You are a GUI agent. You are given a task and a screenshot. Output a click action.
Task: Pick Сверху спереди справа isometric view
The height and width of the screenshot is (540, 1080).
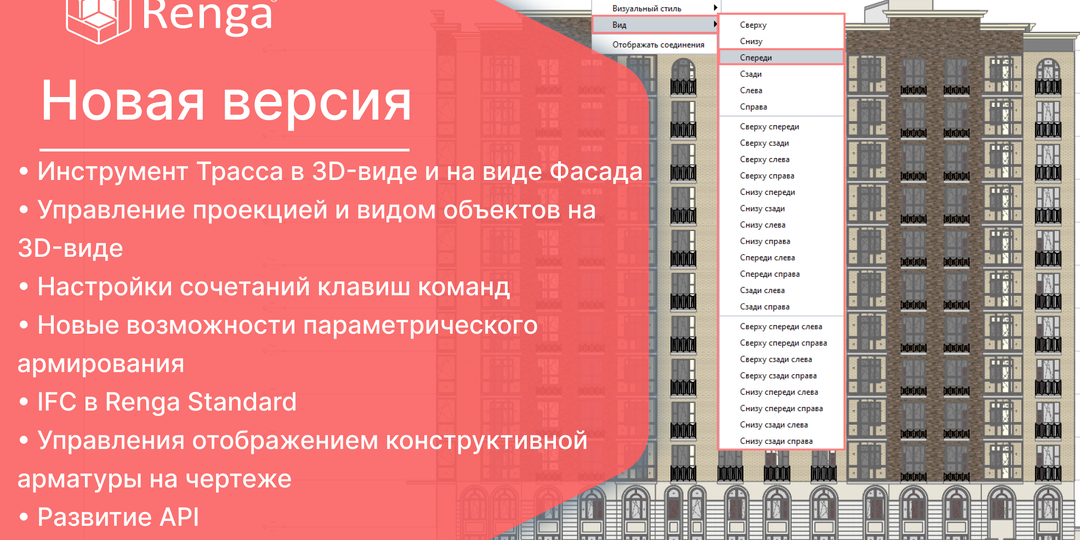pyautogui.click(x=781, y=343)
